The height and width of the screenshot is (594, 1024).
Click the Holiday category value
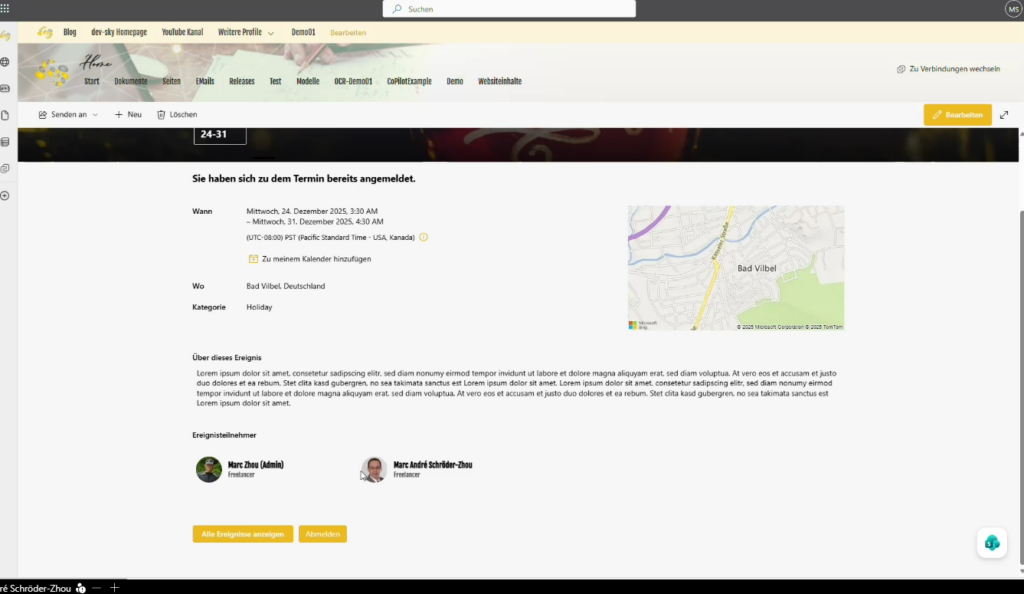point(259,307)
